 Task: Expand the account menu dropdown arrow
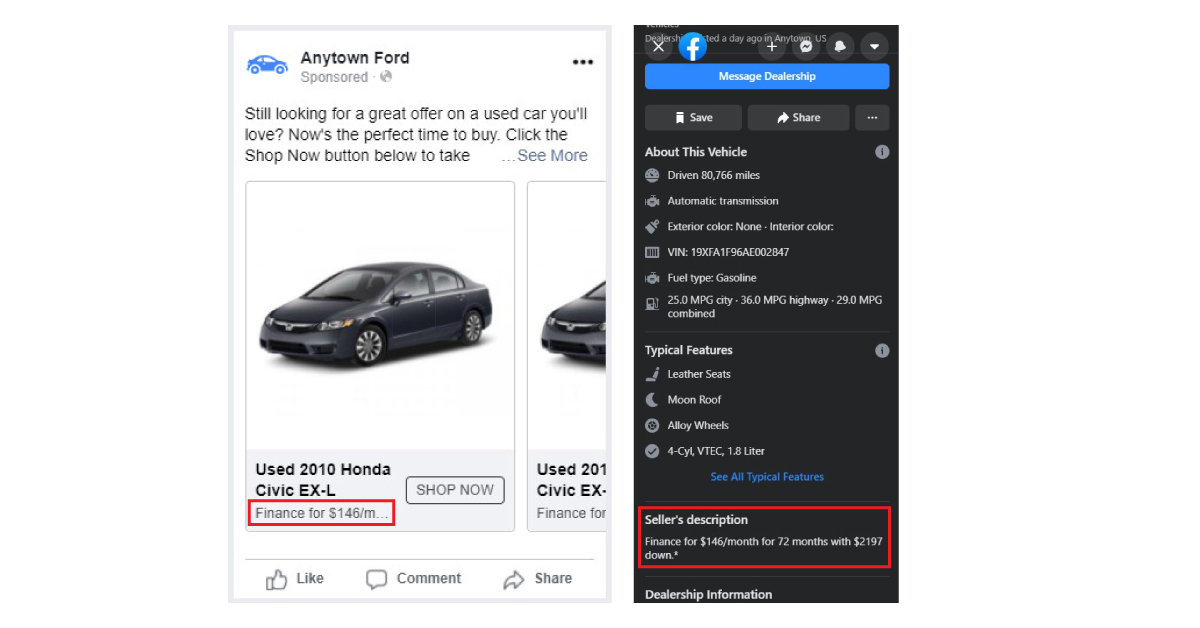(x=874, y=46)
